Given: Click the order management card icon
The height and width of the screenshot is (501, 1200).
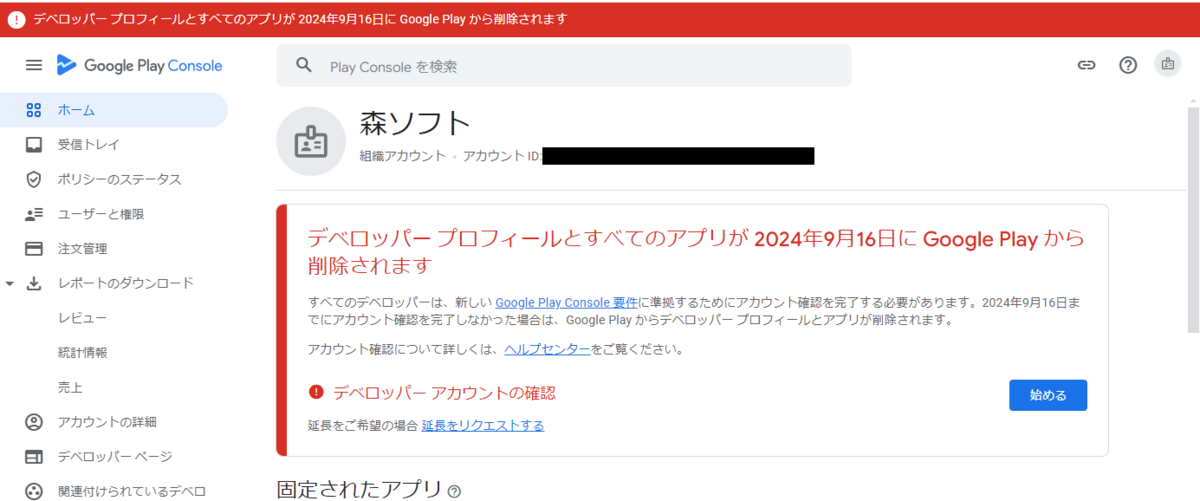Looking at the screenshot, I should pos(33,248).
